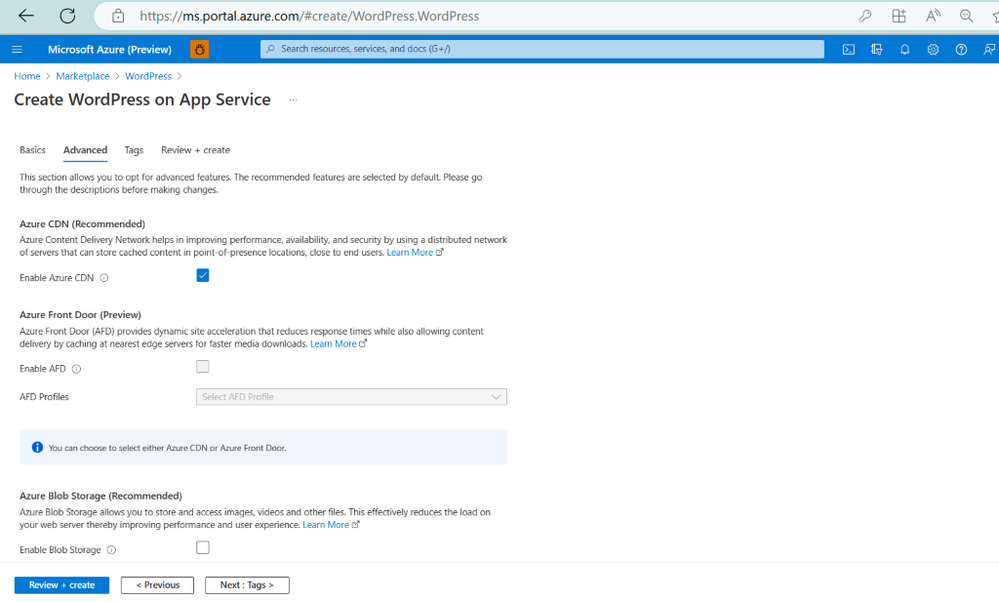
Task: Open the ellipsis menu next to page title
Action: pos(293,100)
